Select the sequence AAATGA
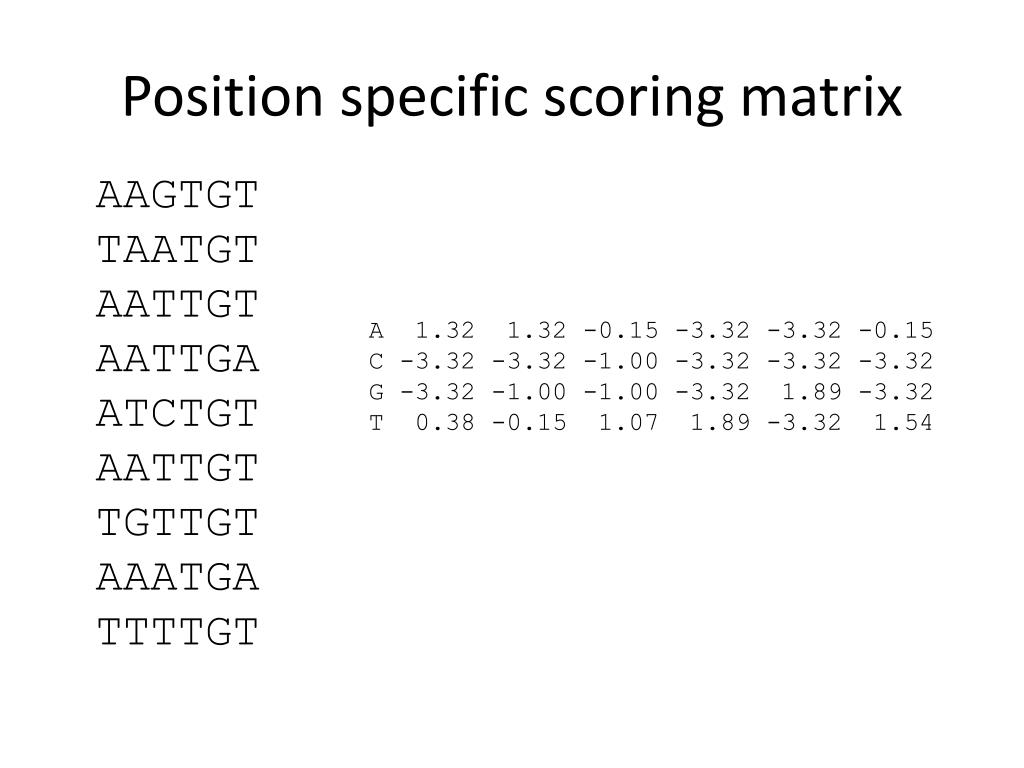The image size is (1024, 768). (x=178, y=577)
